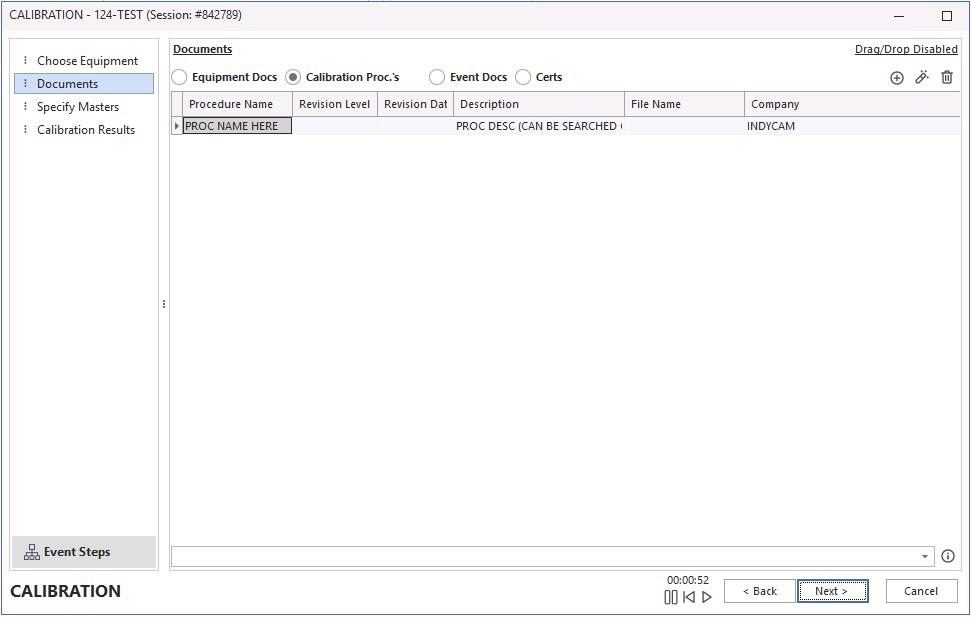Click the add document plus icon
The image size is (971, 617).
coord(896,78)
